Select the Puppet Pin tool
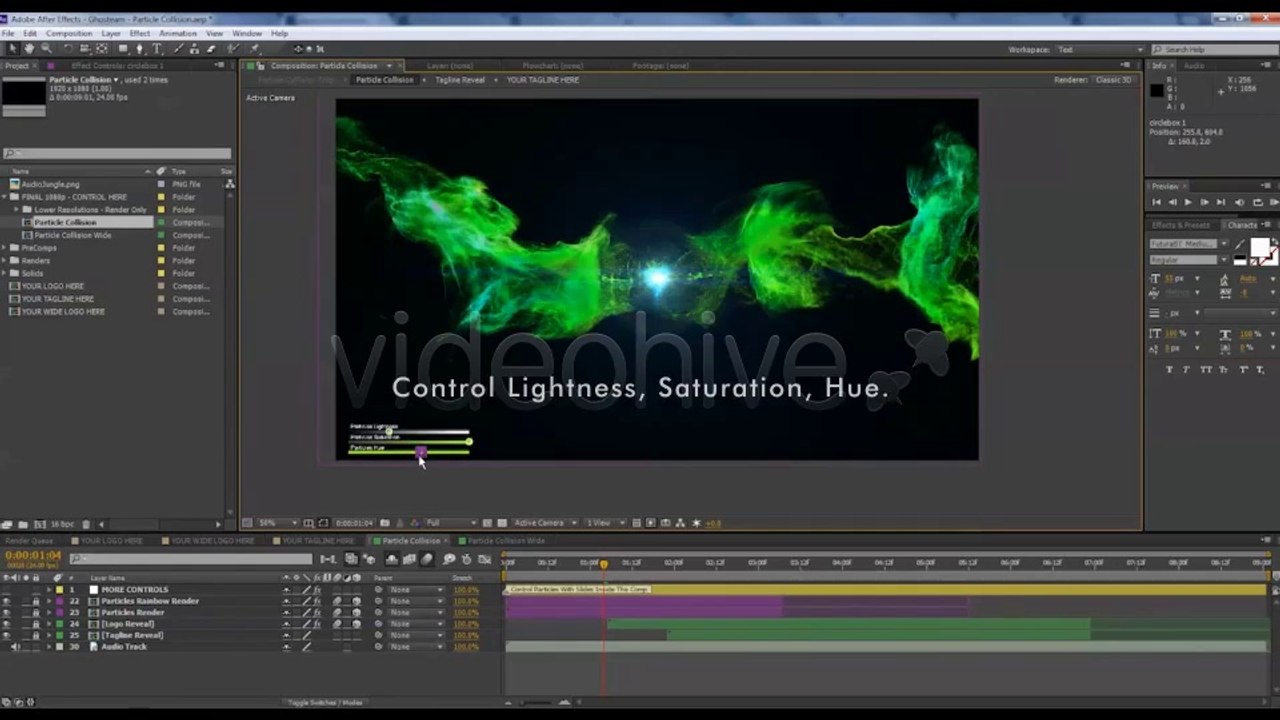1280x720 pixels. 254,48
